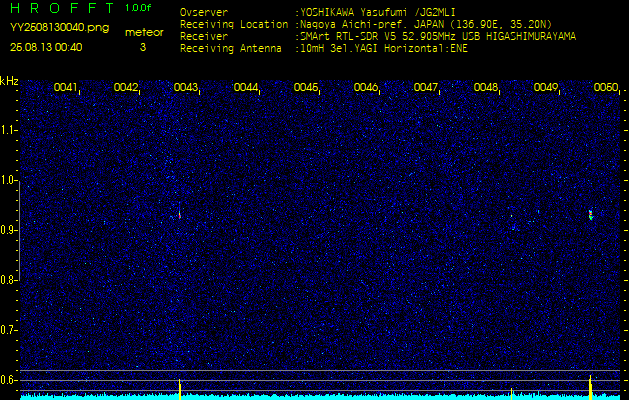This screenshot has height=400, width=629.
Task: Click the HROFFT program title
Action: pos(62,8)
